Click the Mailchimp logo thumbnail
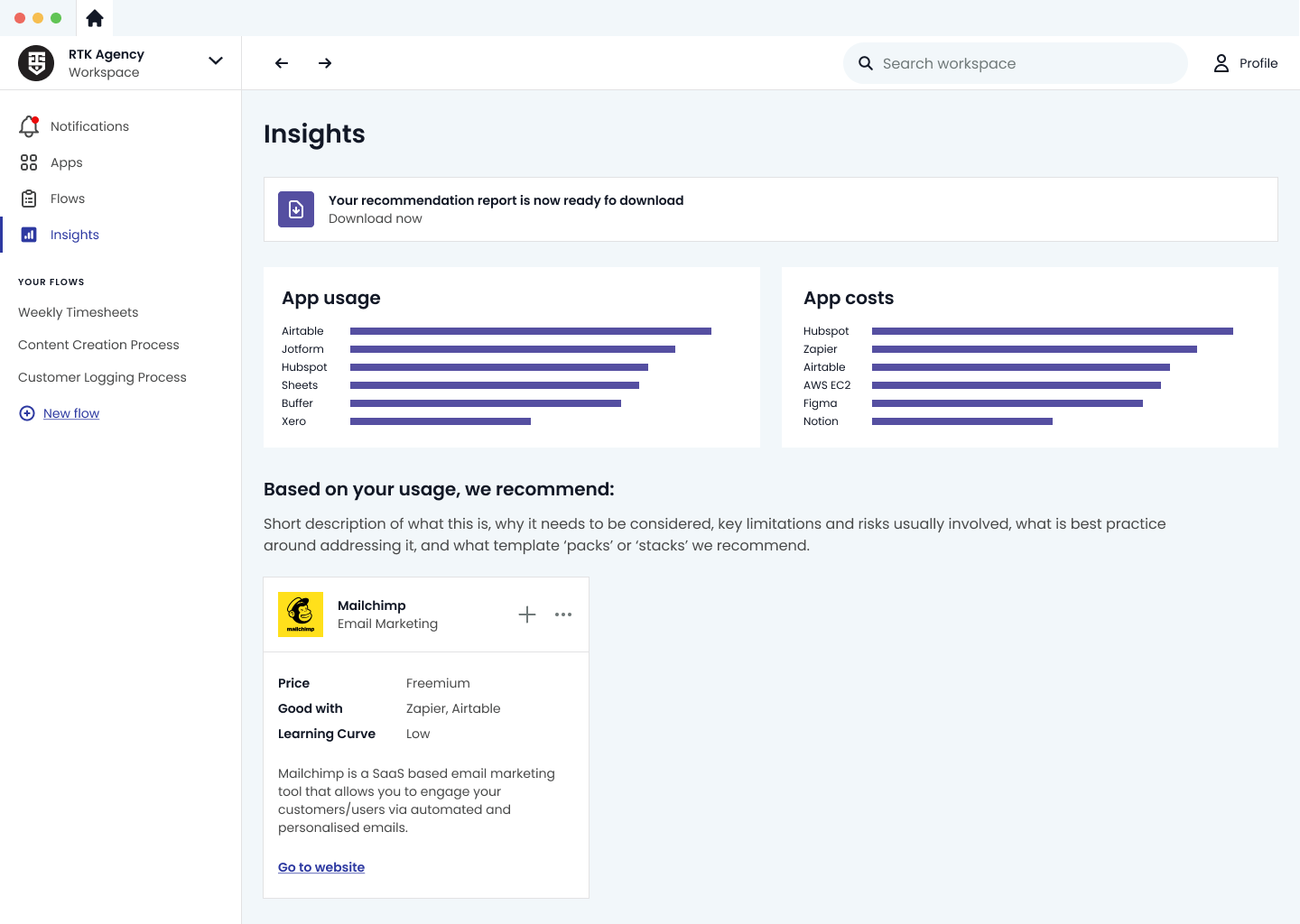Screen dimensions: 1300x924 301,614
